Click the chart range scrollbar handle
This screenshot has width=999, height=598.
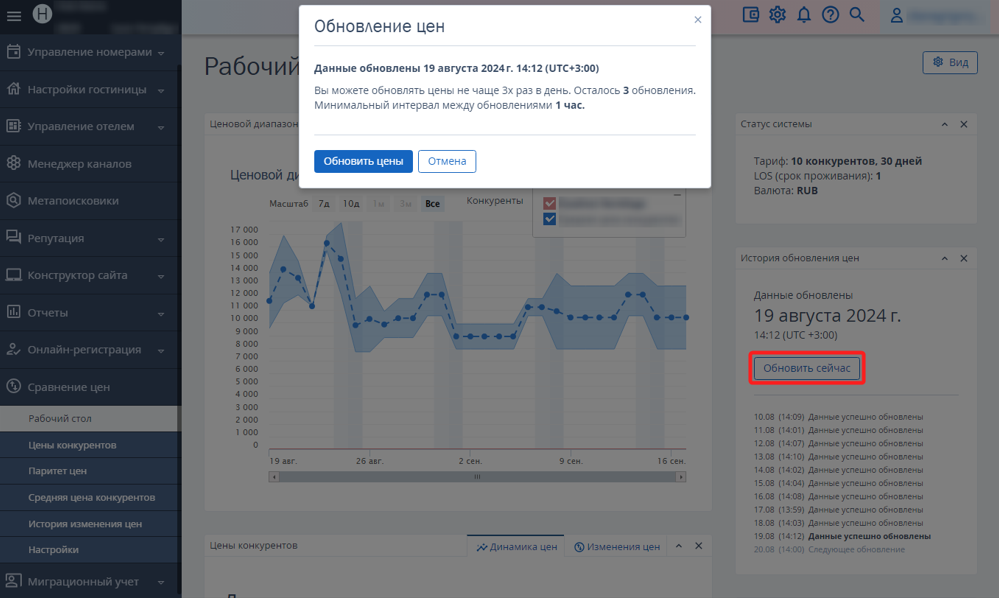(x=477, y=476)
